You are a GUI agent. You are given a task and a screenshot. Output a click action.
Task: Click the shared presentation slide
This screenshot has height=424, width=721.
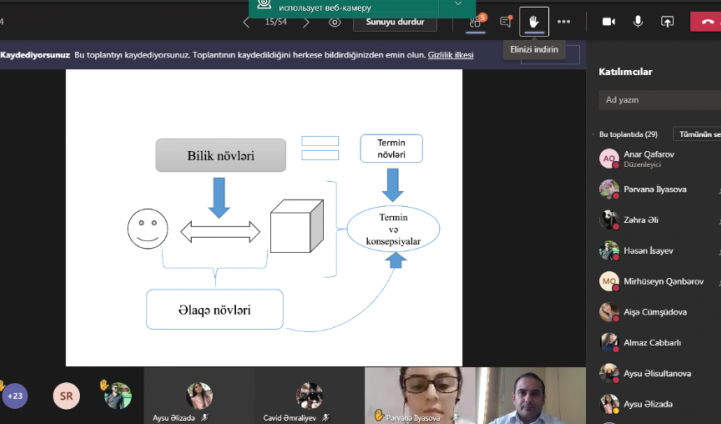[x=264, y=218]
